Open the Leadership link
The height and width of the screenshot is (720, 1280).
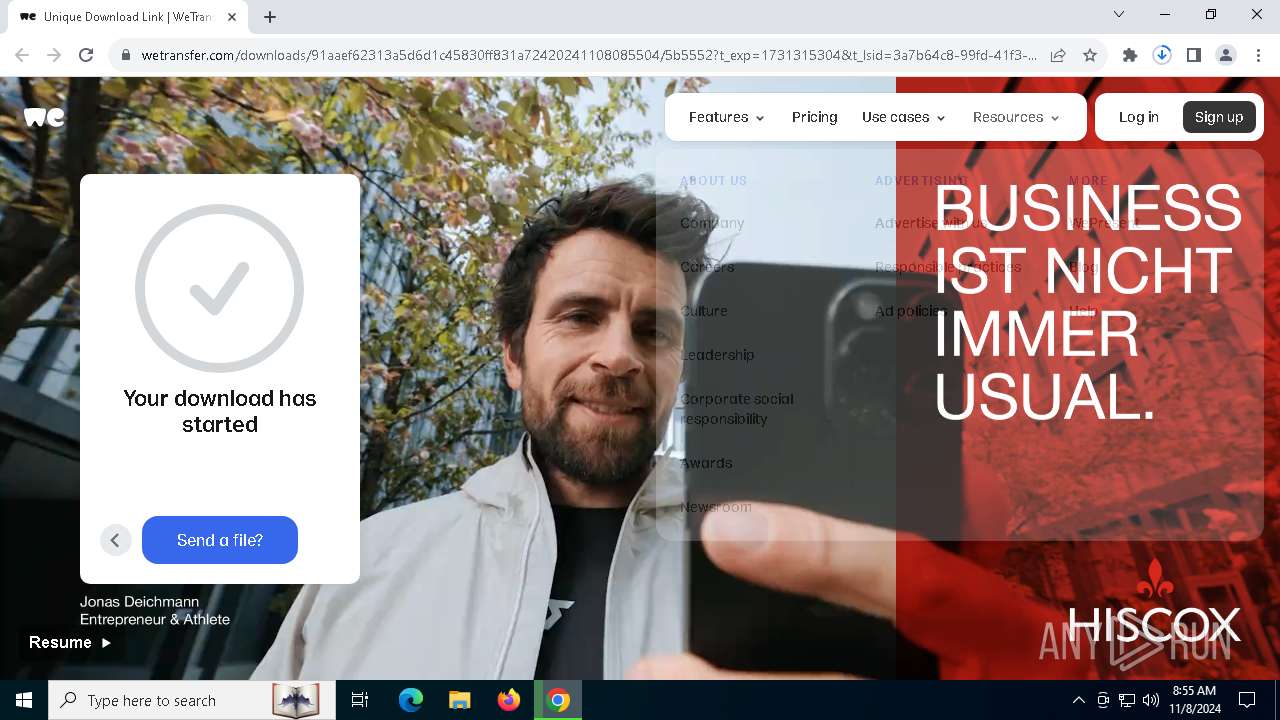click(717, 355)
